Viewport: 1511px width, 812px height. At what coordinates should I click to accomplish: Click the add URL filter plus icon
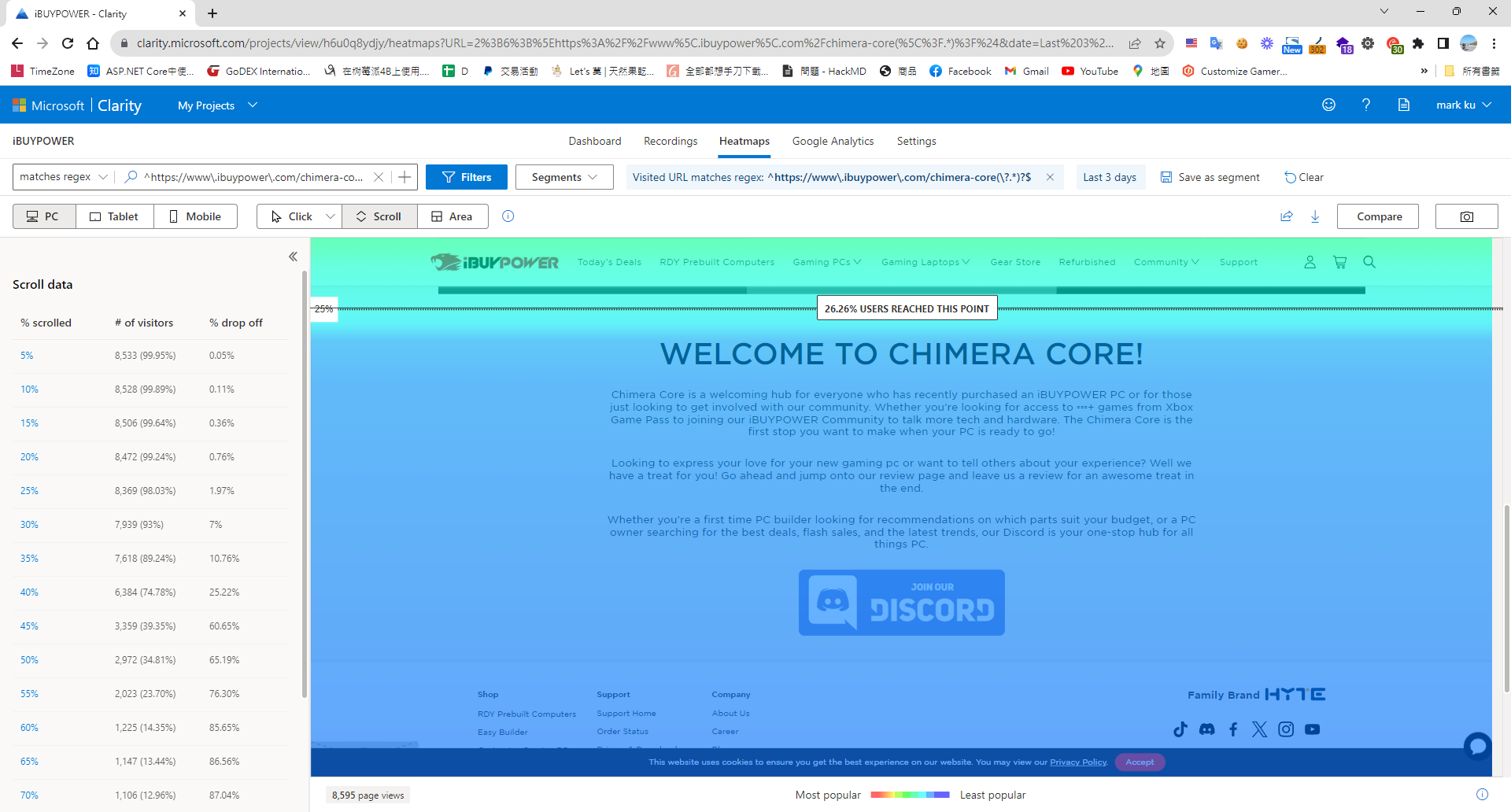click(x=405, y=177)
